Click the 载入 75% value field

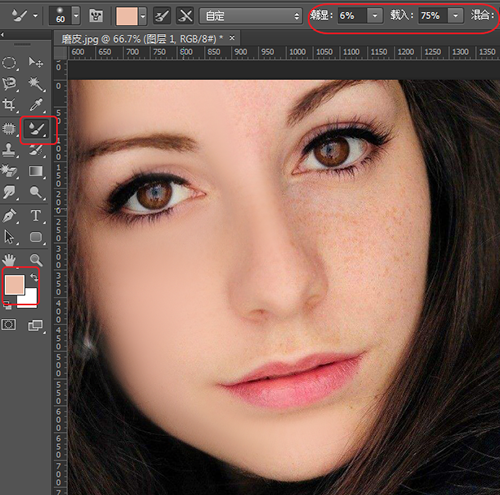point(433,16)
